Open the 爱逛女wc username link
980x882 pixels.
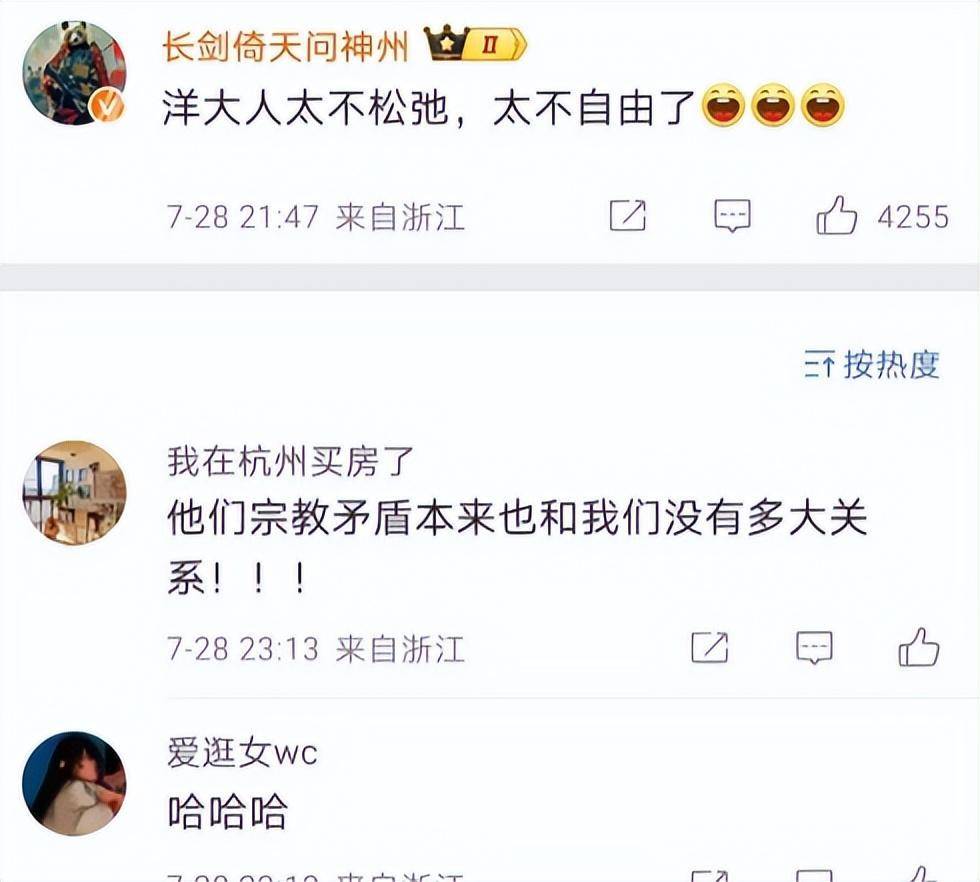[x=242, y=752]
